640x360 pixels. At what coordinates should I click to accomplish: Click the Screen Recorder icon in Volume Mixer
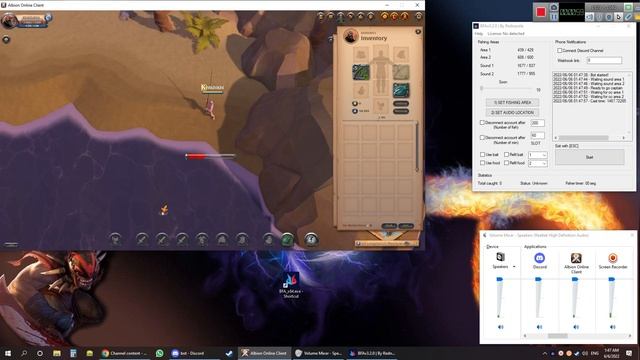pos(612,258)
